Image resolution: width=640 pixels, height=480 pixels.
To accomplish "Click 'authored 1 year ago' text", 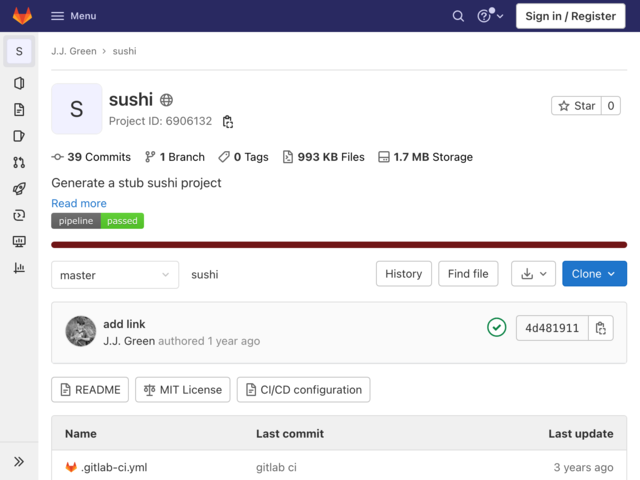I will coord(209,341).
